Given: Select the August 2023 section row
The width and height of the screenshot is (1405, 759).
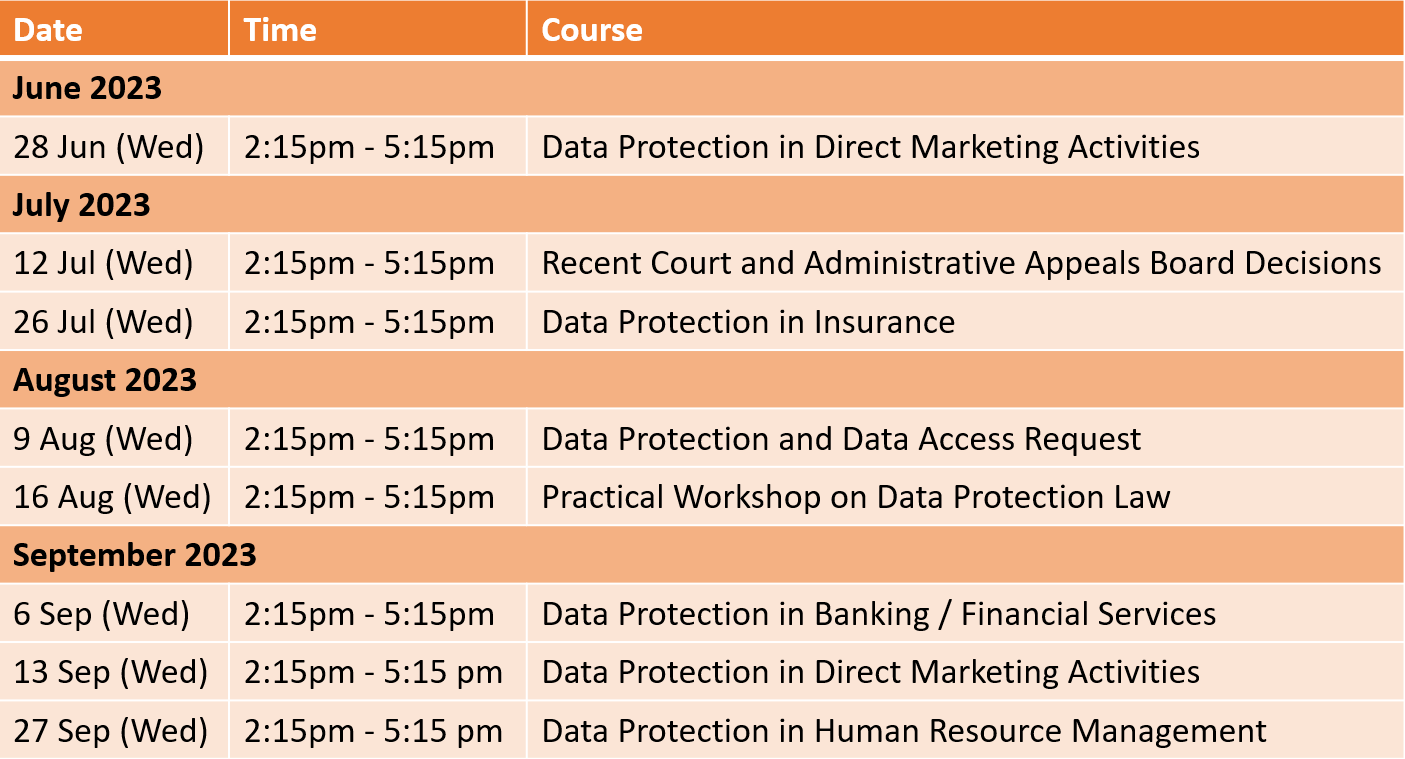Looking at the screenshot, I should point(702,380).
